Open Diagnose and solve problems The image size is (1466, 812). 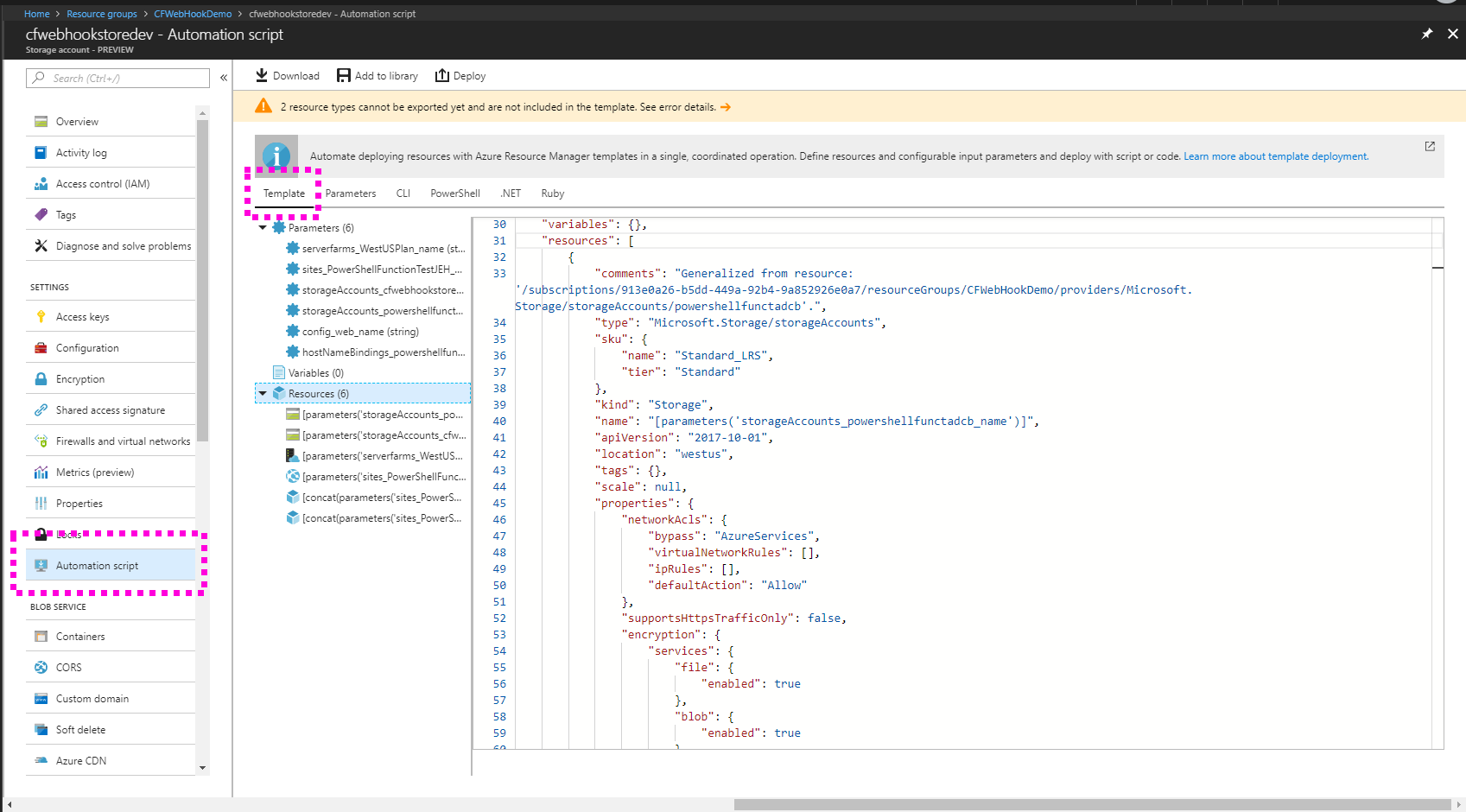(111, 246)
